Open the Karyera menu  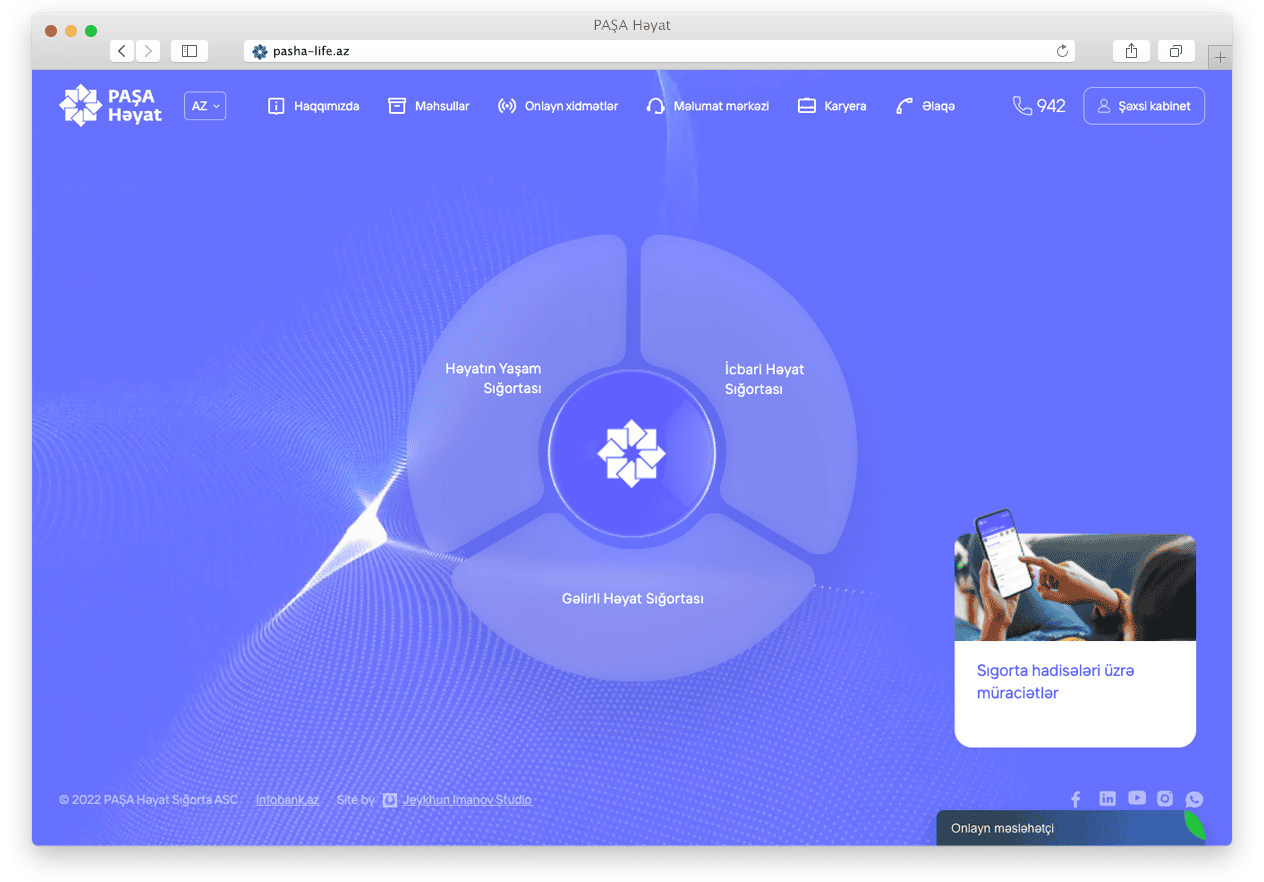pos(832,106)
